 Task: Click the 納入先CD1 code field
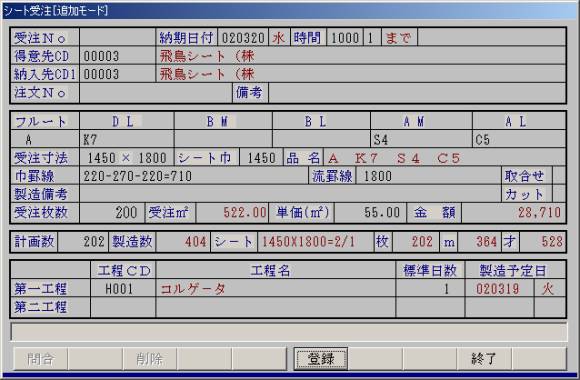(118, 74)
